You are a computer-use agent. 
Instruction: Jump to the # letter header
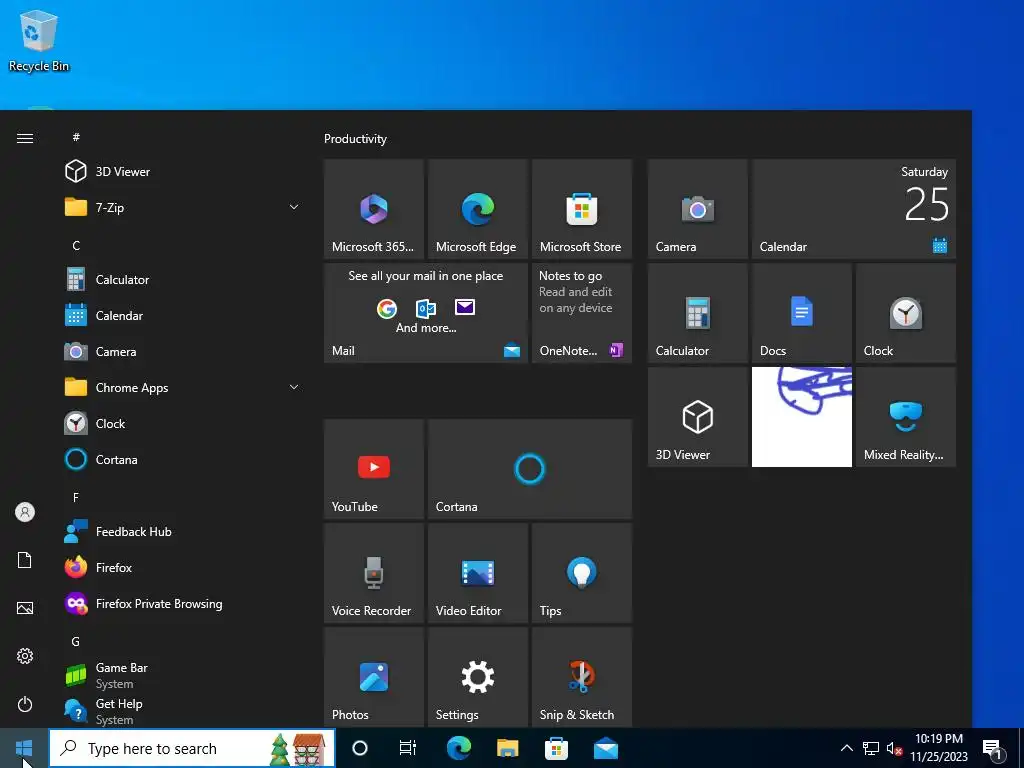76,136
